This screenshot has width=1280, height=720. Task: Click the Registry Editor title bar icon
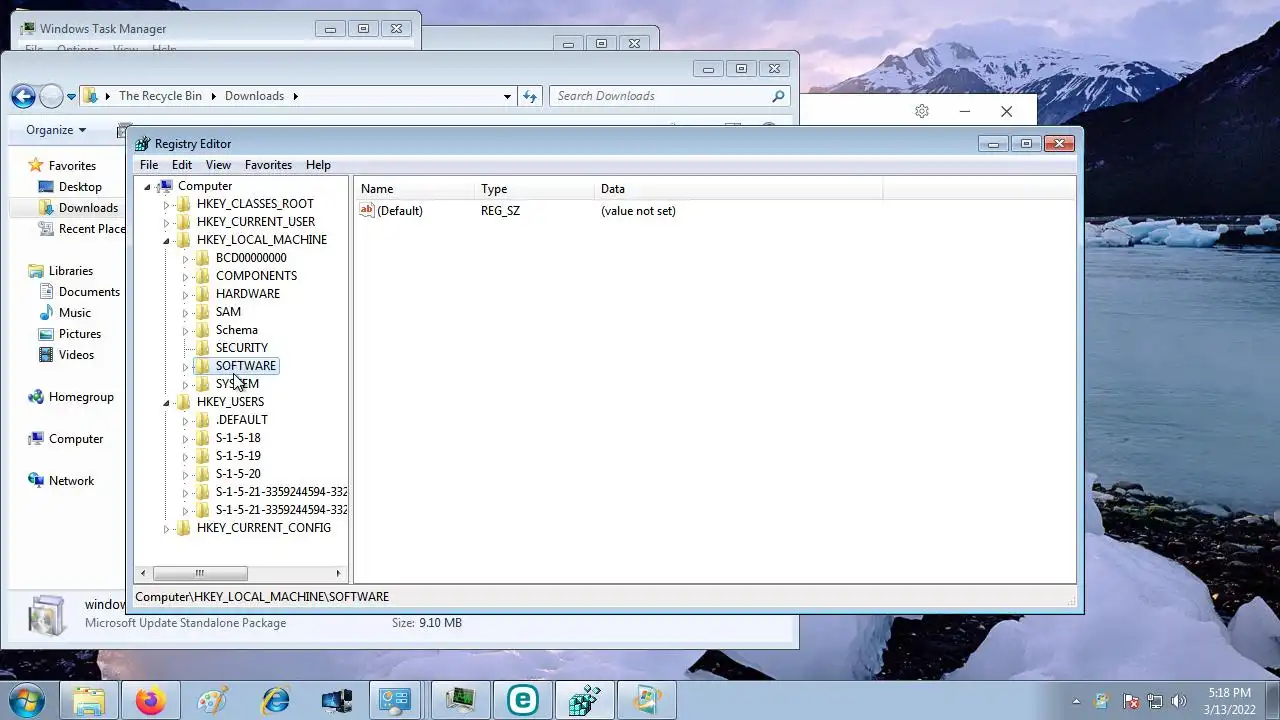point(143,144)
